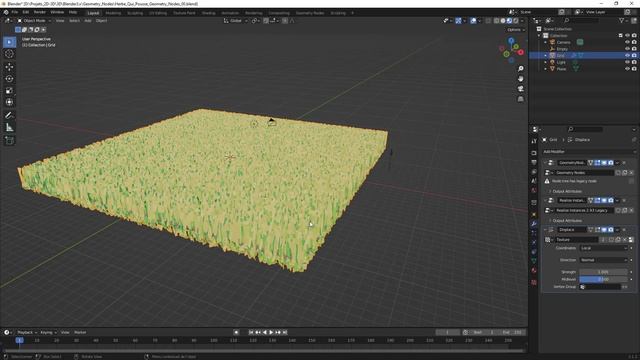The height and width of the screenshot is (360, 640).
Task: Open the Output properties tab
Action: pyautogui.click(x=534, y=162)
